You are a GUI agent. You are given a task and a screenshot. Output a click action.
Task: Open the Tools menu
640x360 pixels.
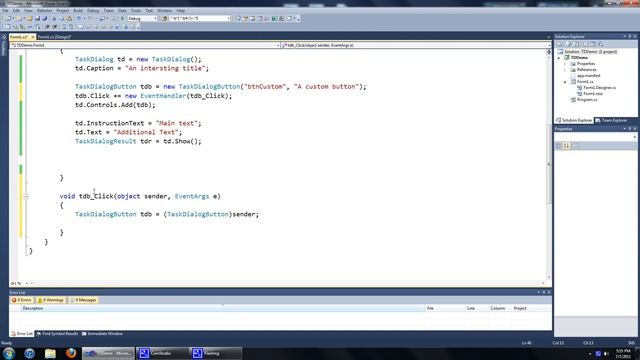point(136,11)
